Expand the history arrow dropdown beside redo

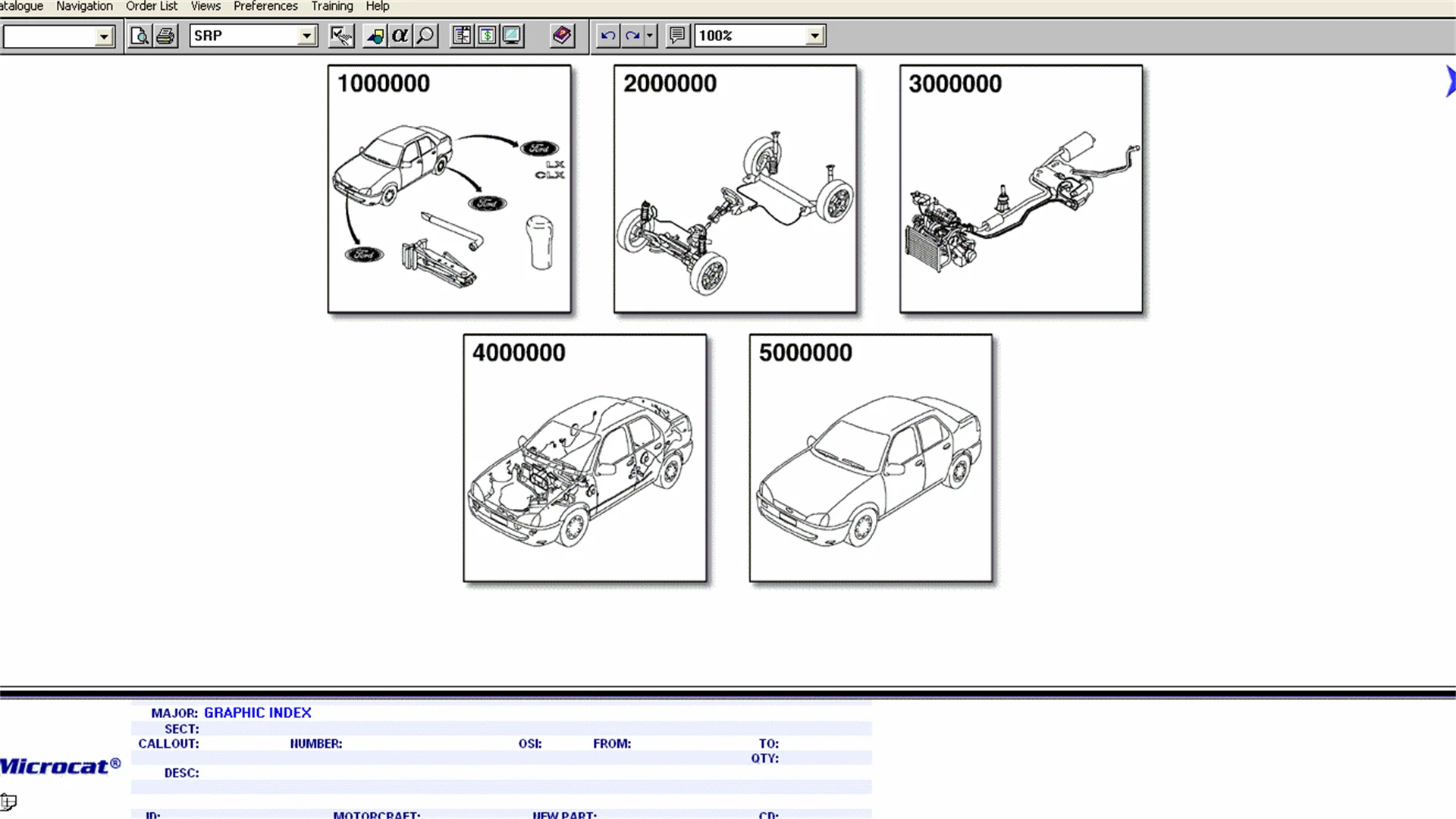[x=650, y=36]
